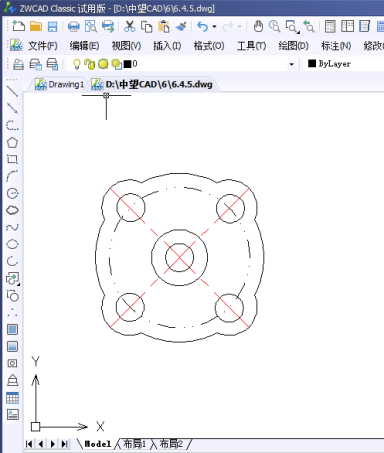Select the Line tool
Image resolution: width=384 pixels, height=453 pixels.
[12, 91]
